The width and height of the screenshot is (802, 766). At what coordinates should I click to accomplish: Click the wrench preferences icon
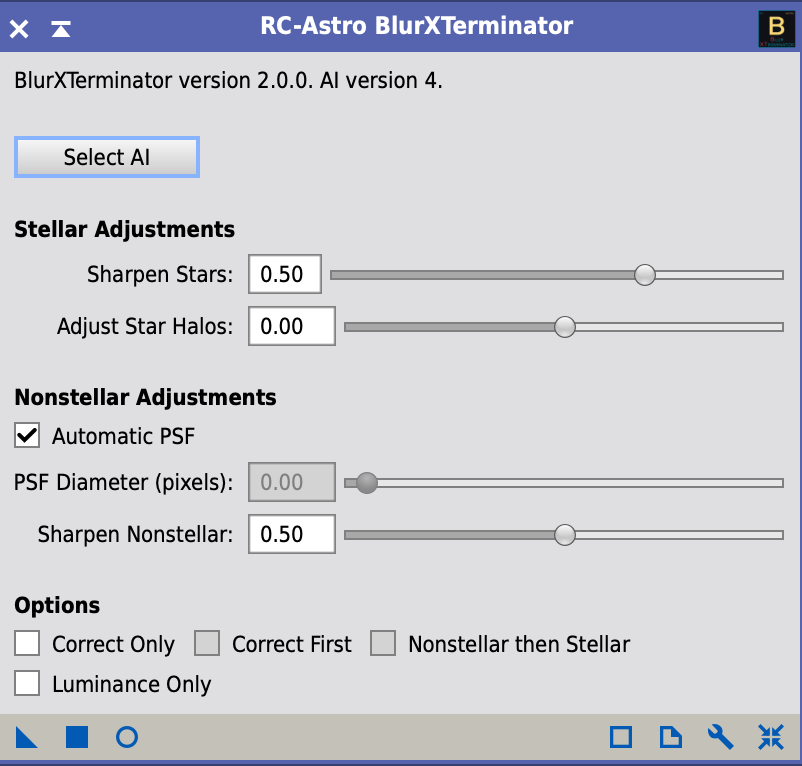(x=721, y=737)
